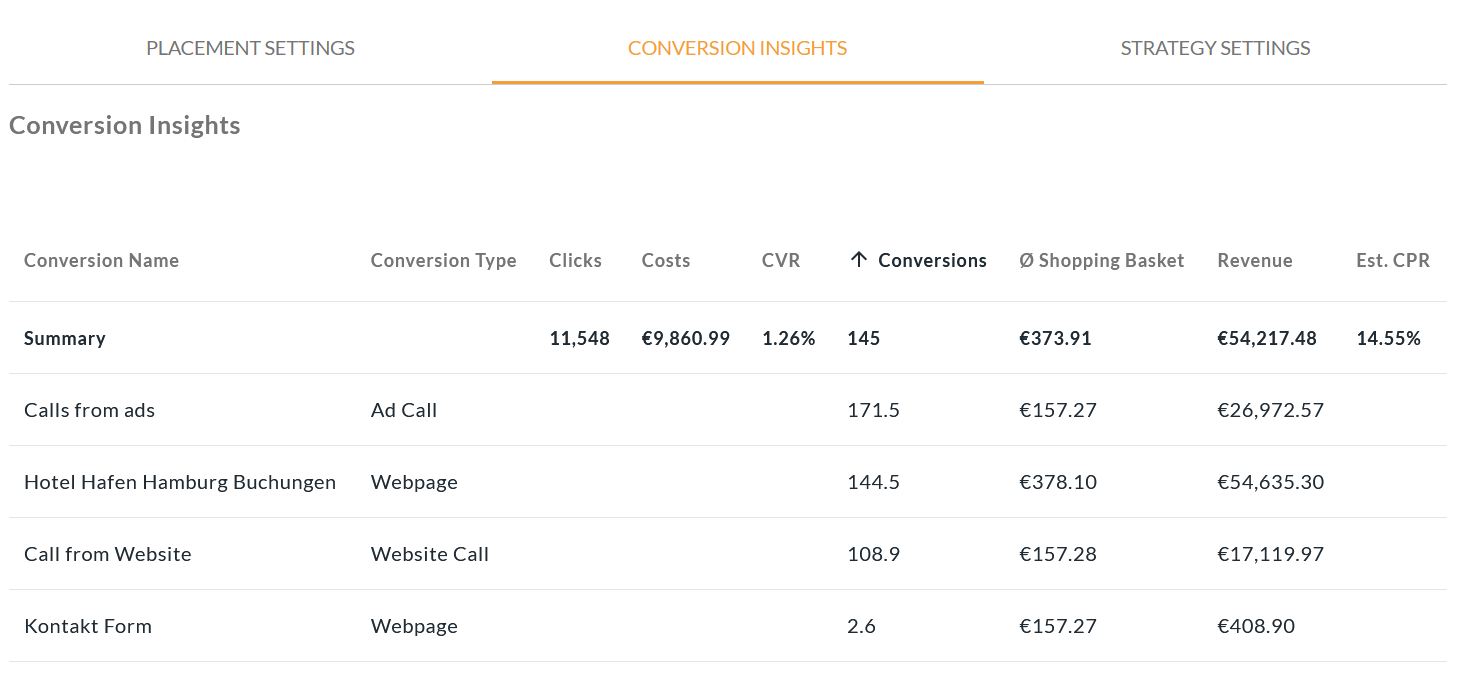
Task: Select the Calls from ads row
Action: click(x=90, y=410)
